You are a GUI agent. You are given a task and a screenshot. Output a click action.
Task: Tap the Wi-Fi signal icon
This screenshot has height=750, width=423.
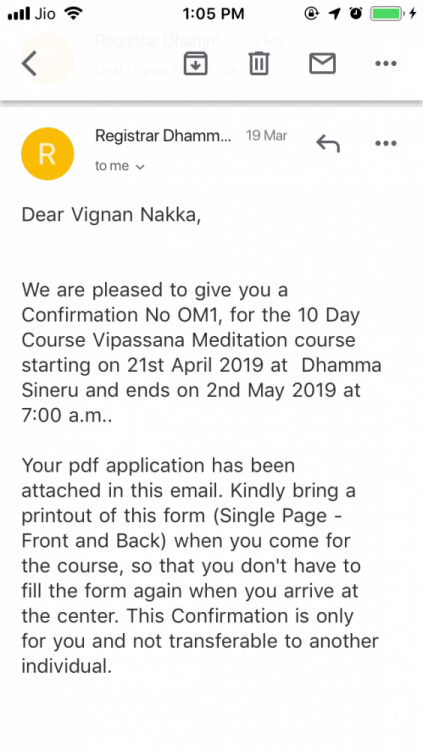pos(73,13)
